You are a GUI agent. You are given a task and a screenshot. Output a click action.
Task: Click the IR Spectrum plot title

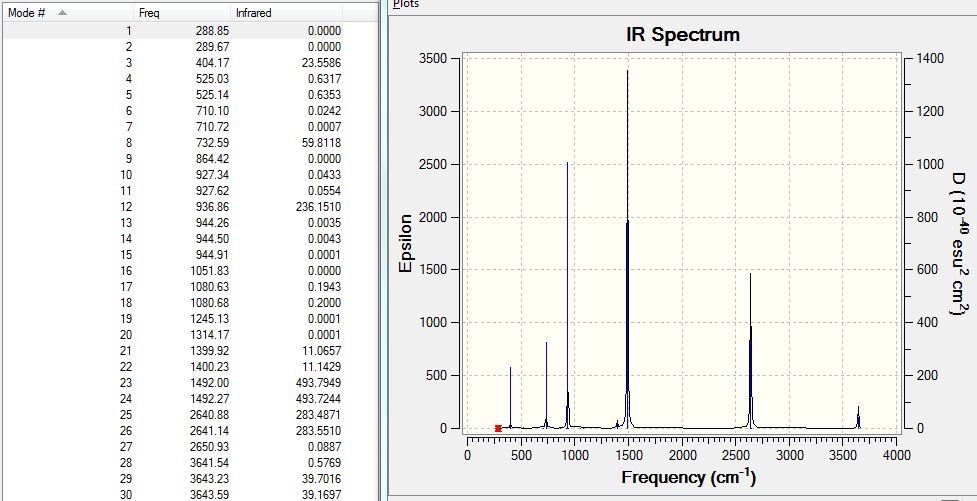pos(682,34)
